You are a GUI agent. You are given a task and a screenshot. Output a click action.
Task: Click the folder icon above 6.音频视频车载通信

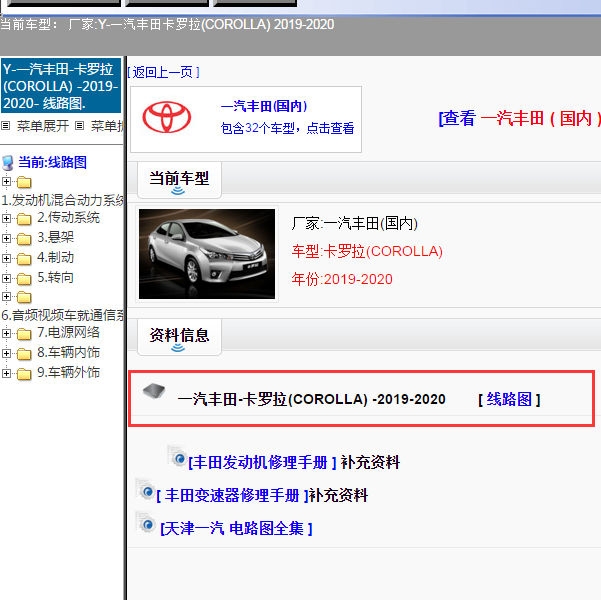24,297
